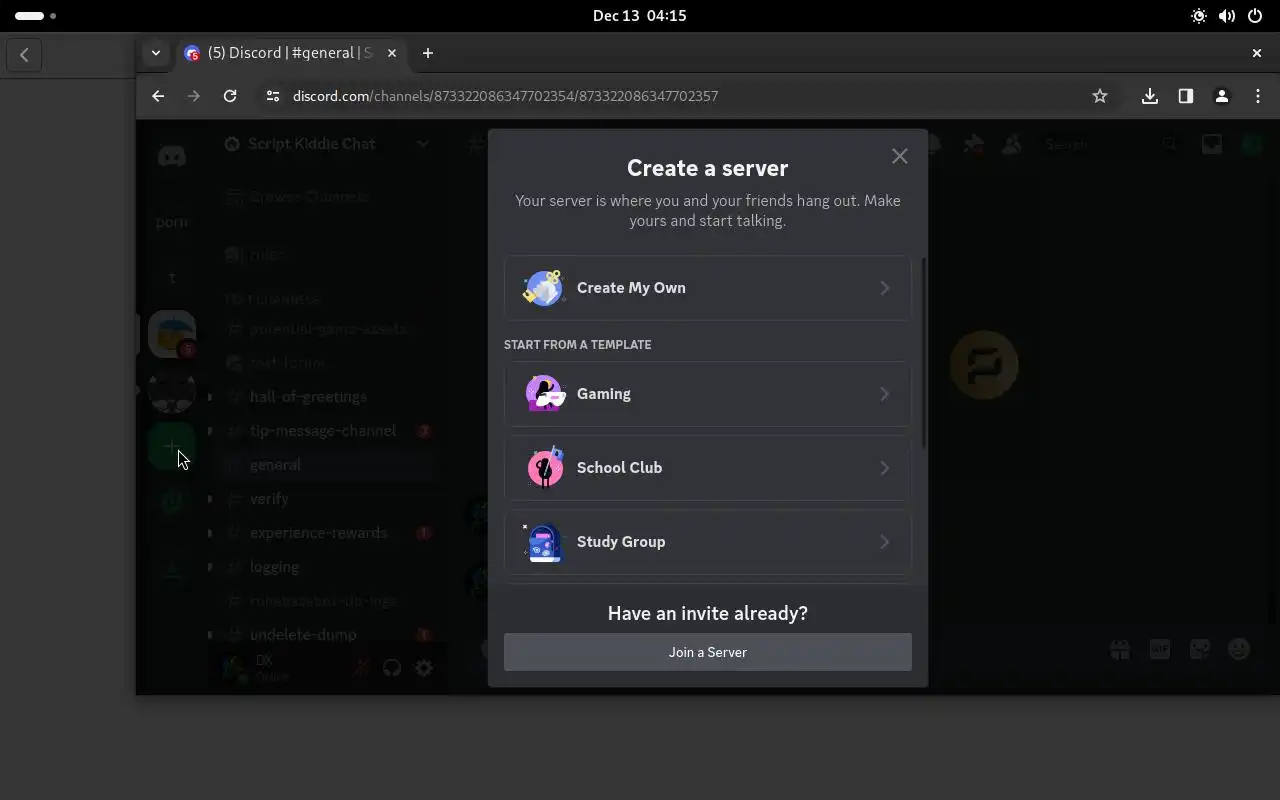Reload the Discord page
This screenshot has height=800, width=1280.
coord(230,96)
